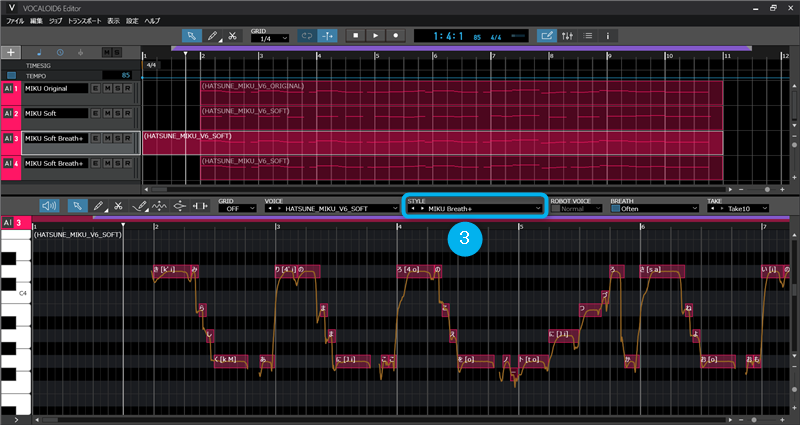Open the ヘルプ menu

(152, 21)
